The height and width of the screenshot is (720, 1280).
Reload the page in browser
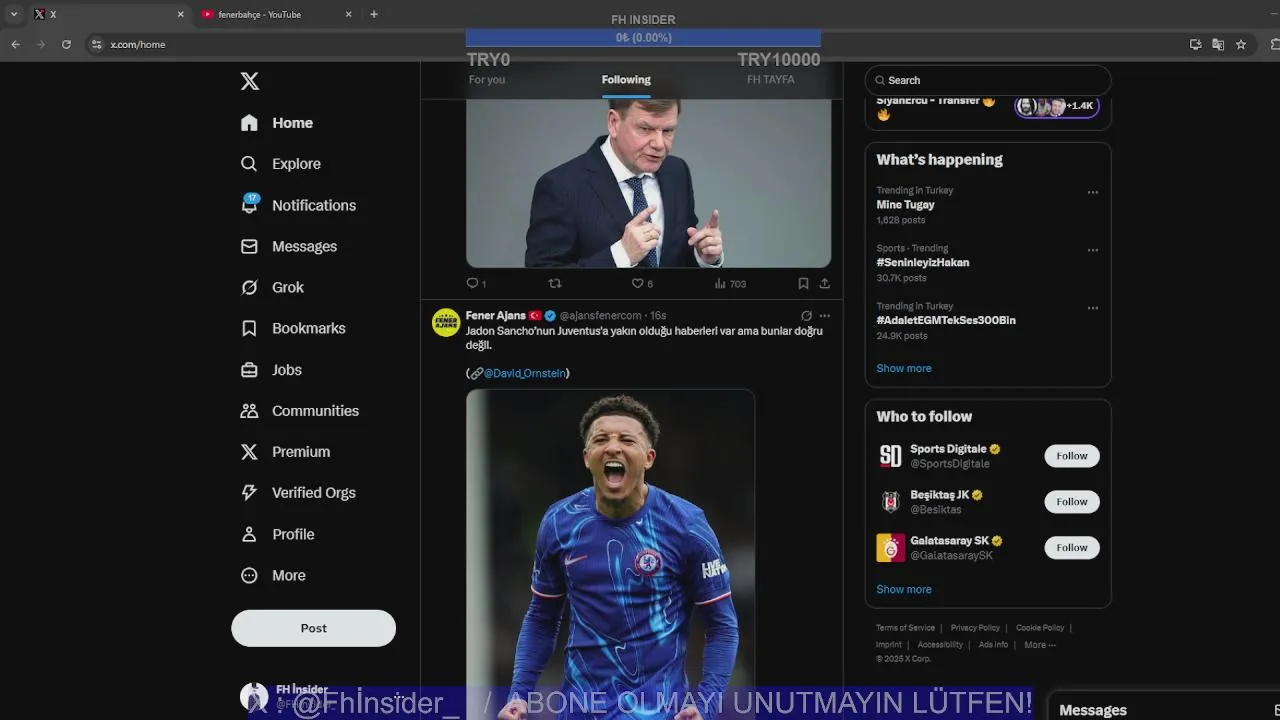coord(66,44)
